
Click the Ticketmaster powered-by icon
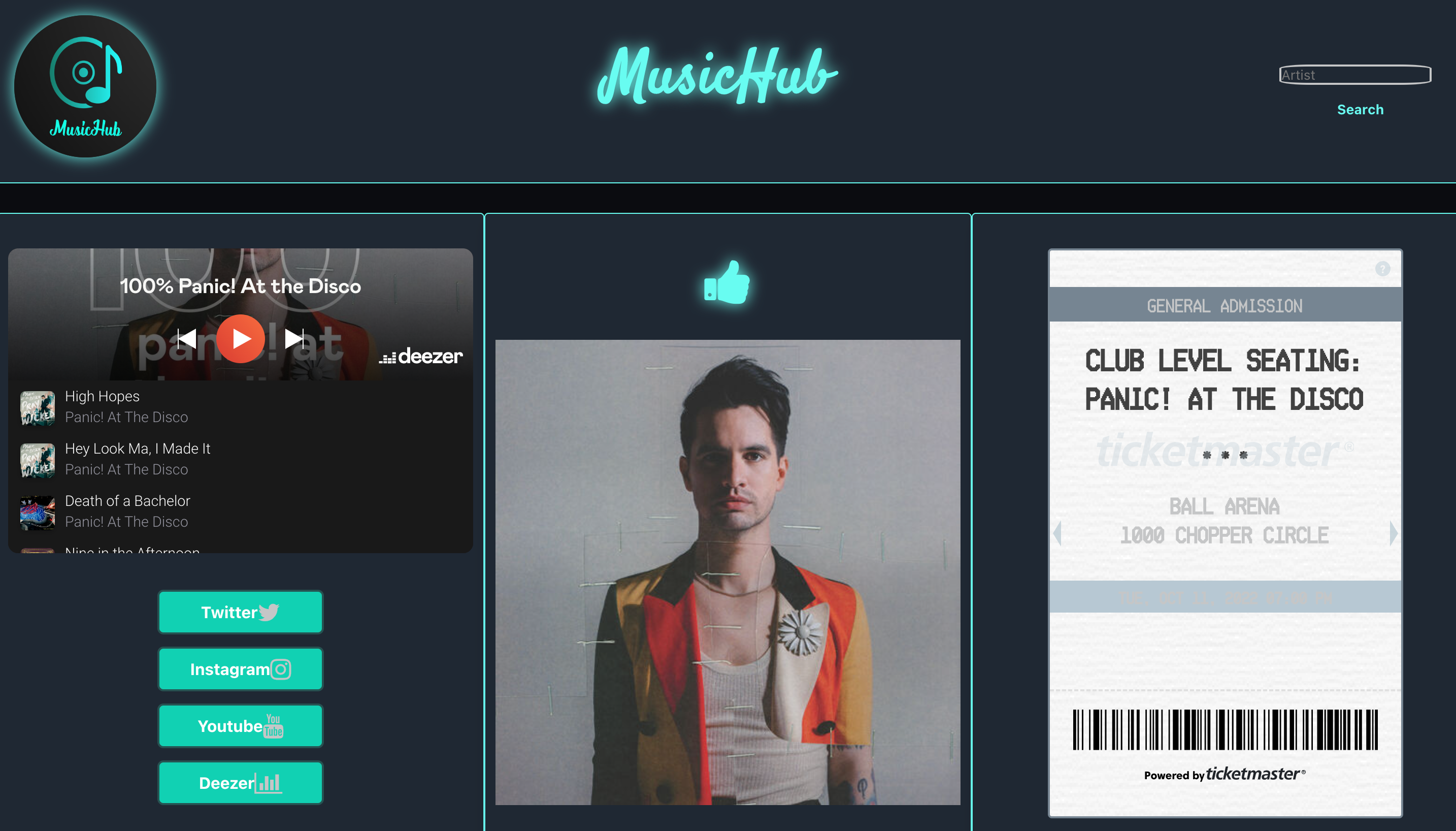(x=1223, y=773)
